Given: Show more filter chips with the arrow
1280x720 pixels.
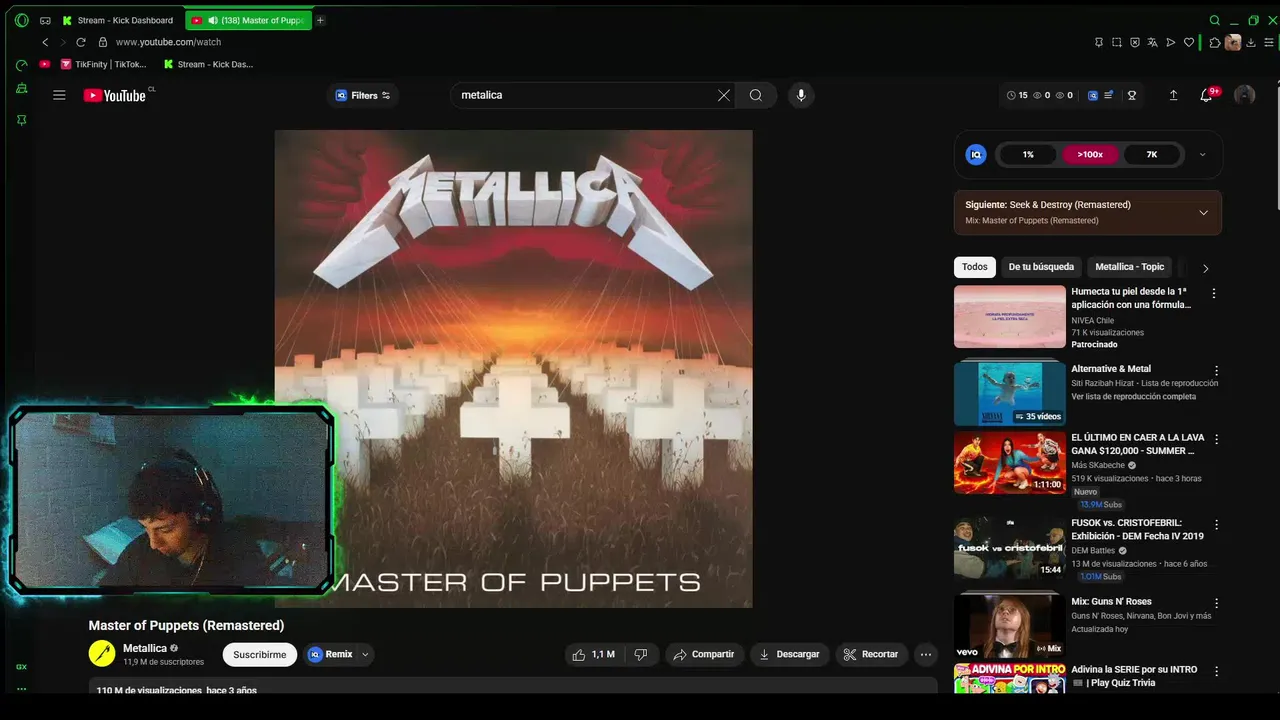Looking at the screenshot, I should [1205, 268].
